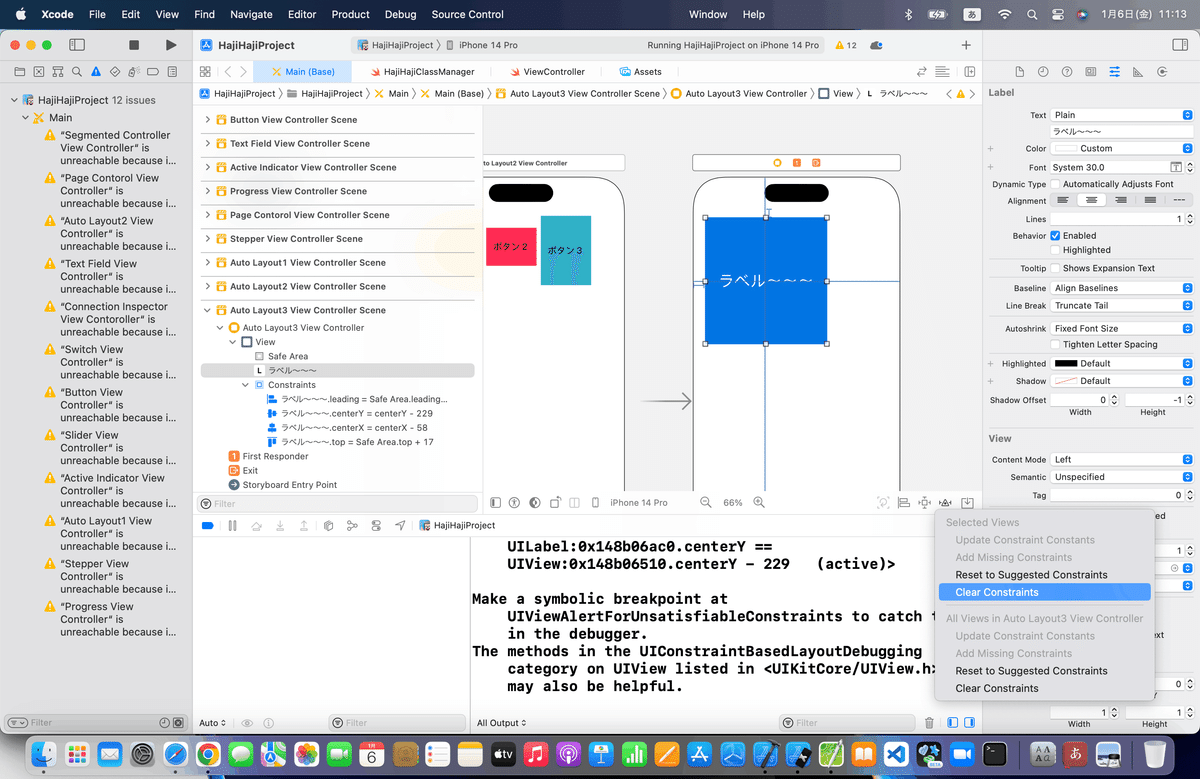Collapse HajiHajiProject issues group
Screen dimensions: 1200x779
[14, 100]
